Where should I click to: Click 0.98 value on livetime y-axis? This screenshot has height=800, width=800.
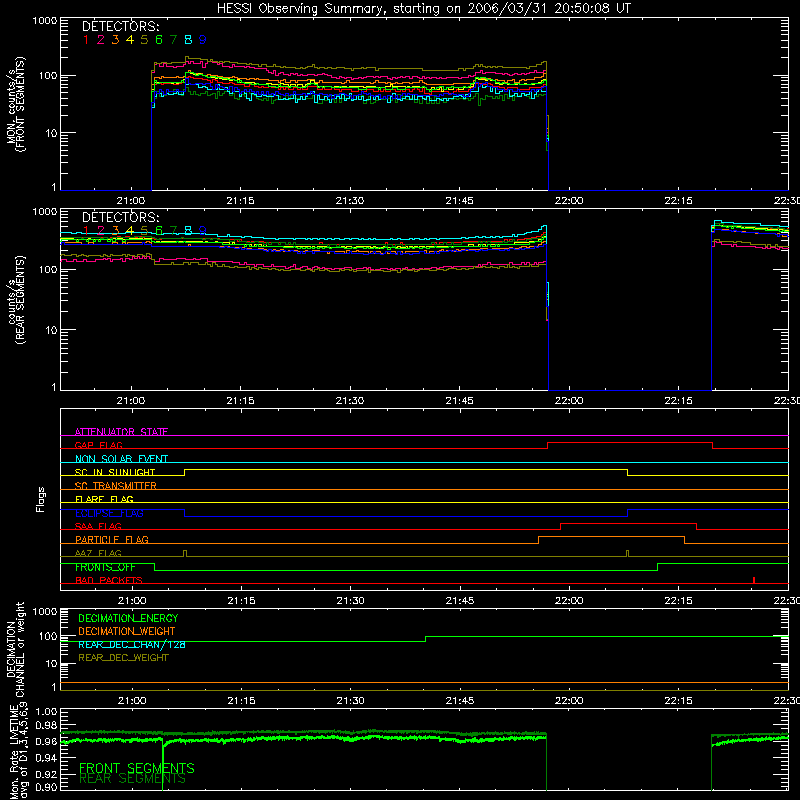(x=47, y=726)
